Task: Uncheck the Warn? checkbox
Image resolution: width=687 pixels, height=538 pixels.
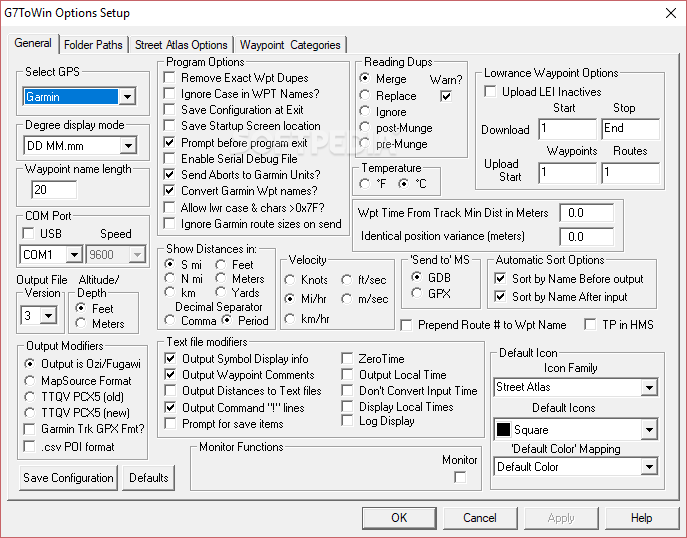Action: coord(446,96)
